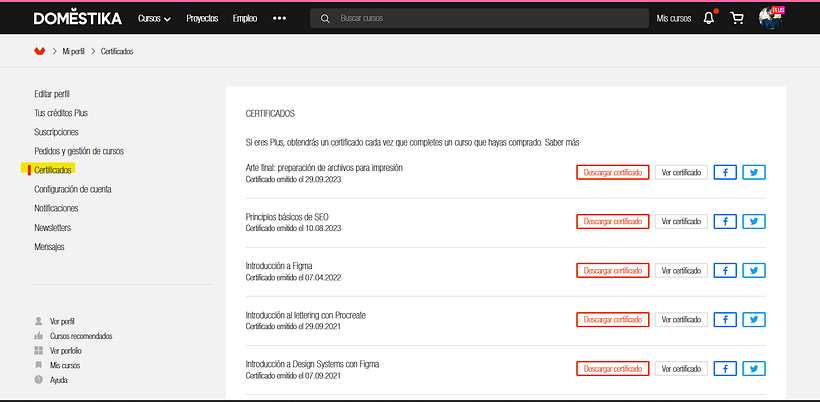Image resolution: width=820 pixels, height=402 pixels.
Task: Click the Domestika logo in header
Action: click(x=77, y=18)
